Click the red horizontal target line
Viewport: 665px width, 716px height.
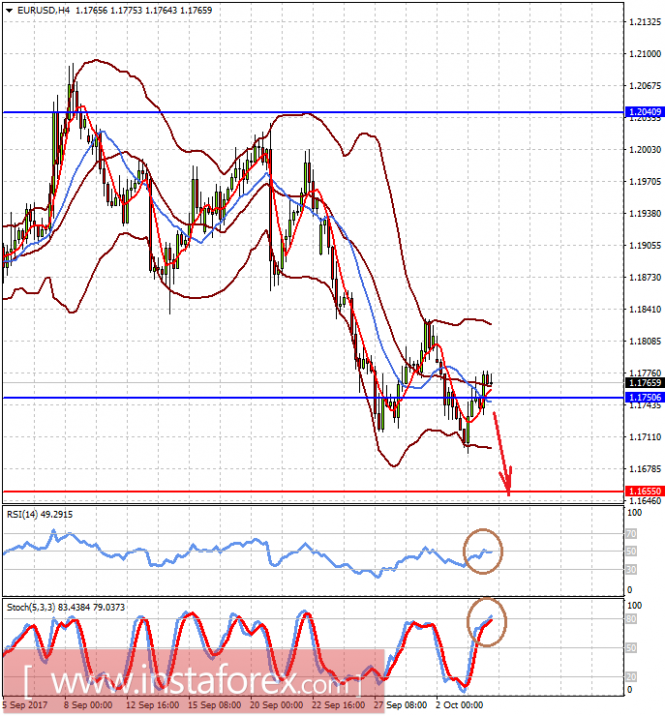pyautogui.click(x=313, y=492)
